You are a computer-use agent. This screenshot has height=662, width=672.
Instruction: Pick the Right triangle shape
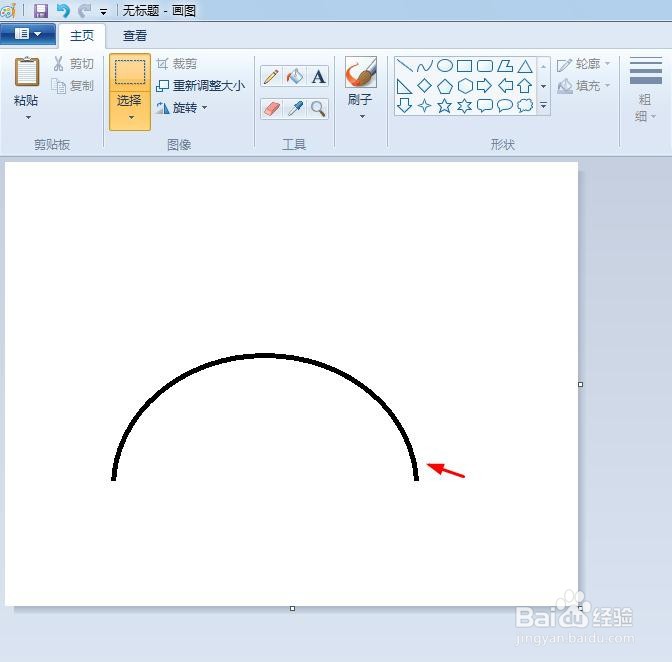point(405,86)
